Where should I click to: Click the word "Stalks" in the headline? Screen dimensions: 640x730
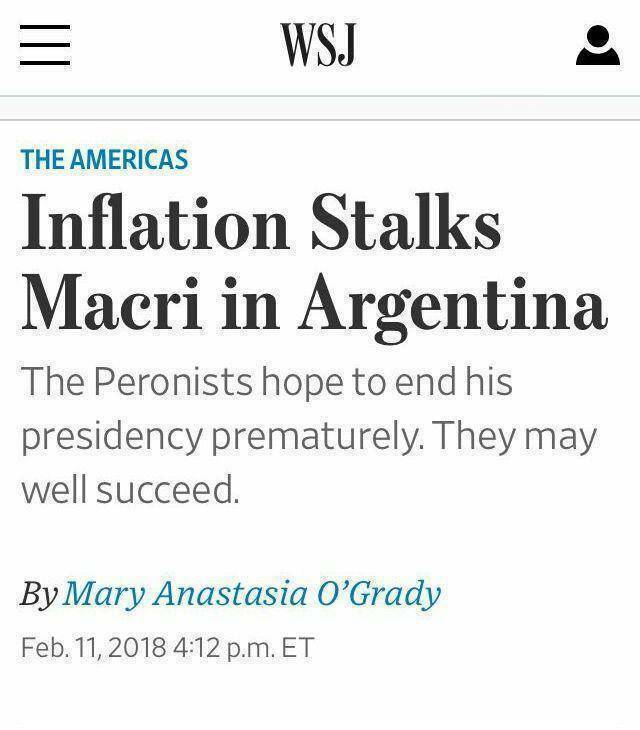click(x=404, y=224)
